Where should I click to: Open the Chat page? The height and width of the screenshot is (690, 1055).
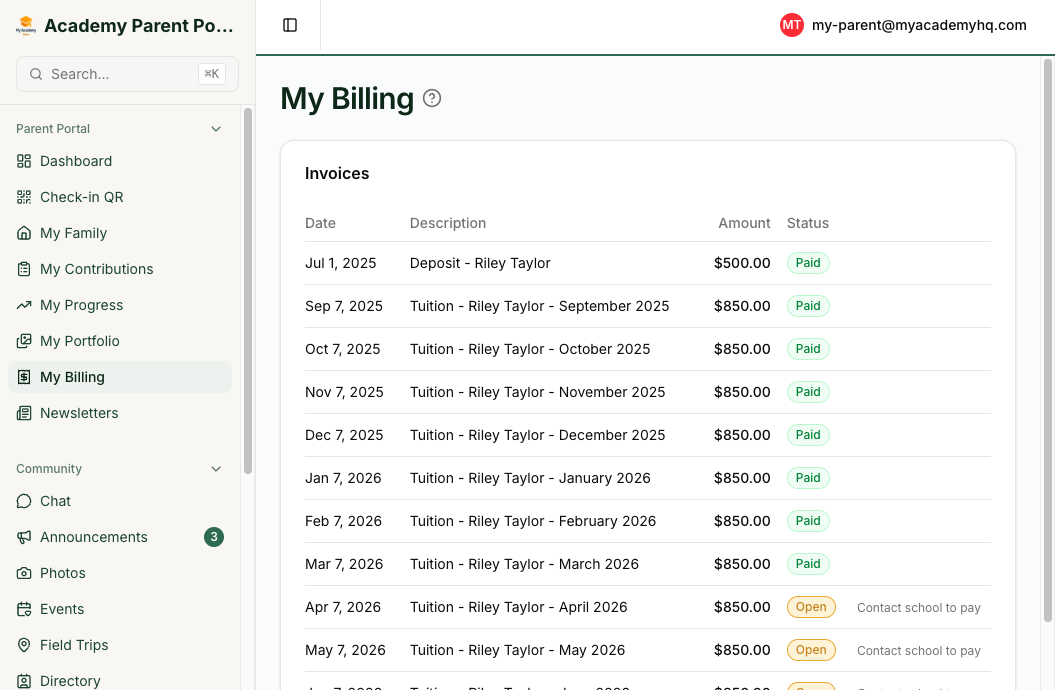(120, 501)
